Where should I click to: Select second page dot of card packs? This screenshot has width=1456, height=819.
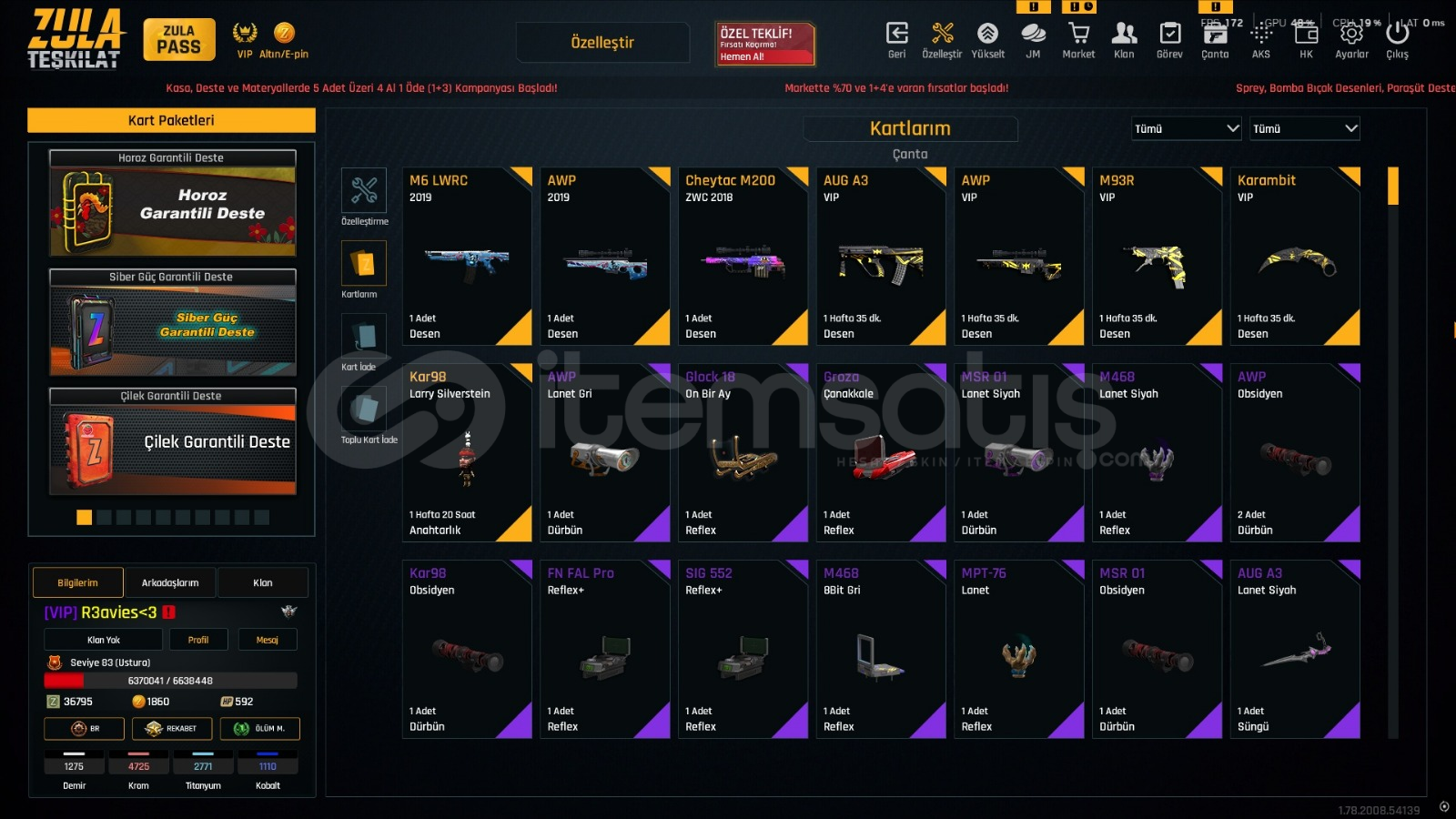point(104,517)
